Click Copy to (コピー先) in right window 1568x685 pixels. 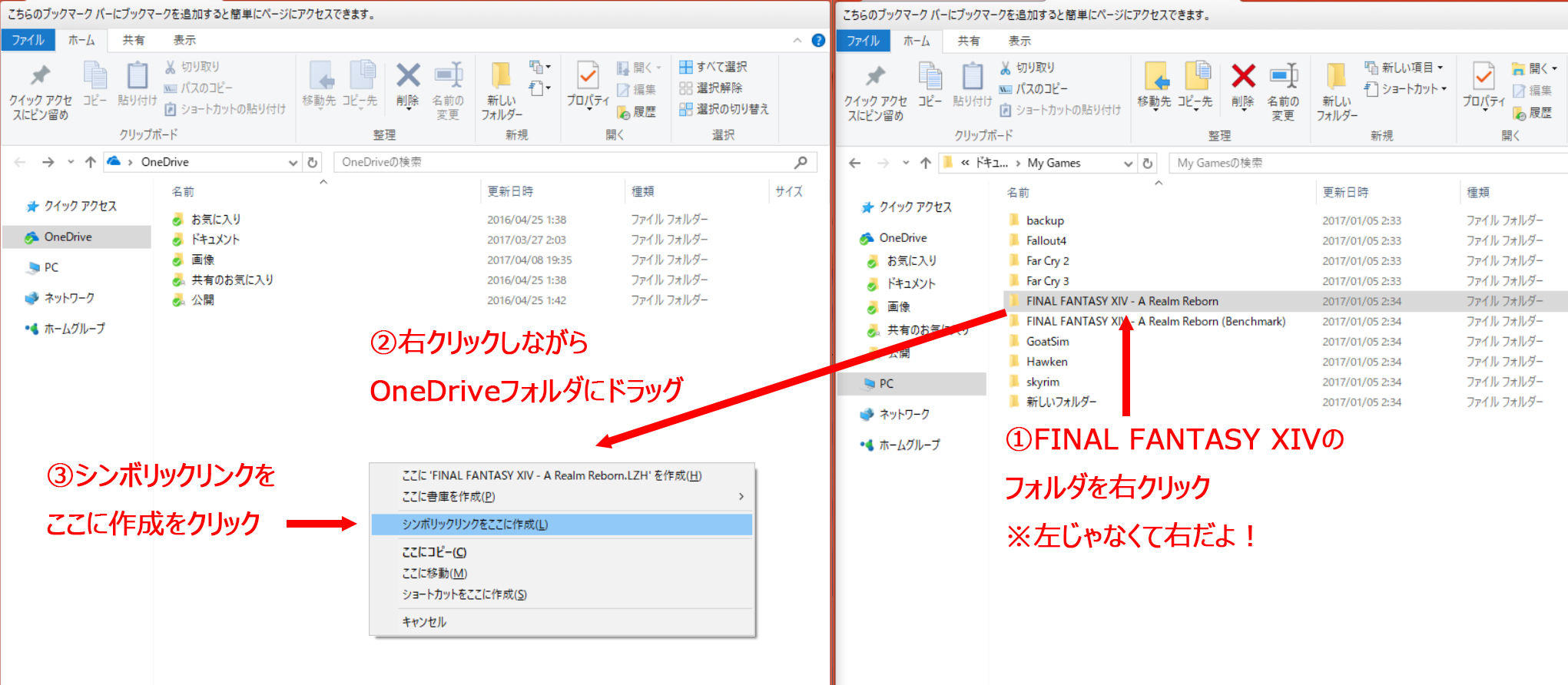tap(1195, 86)
